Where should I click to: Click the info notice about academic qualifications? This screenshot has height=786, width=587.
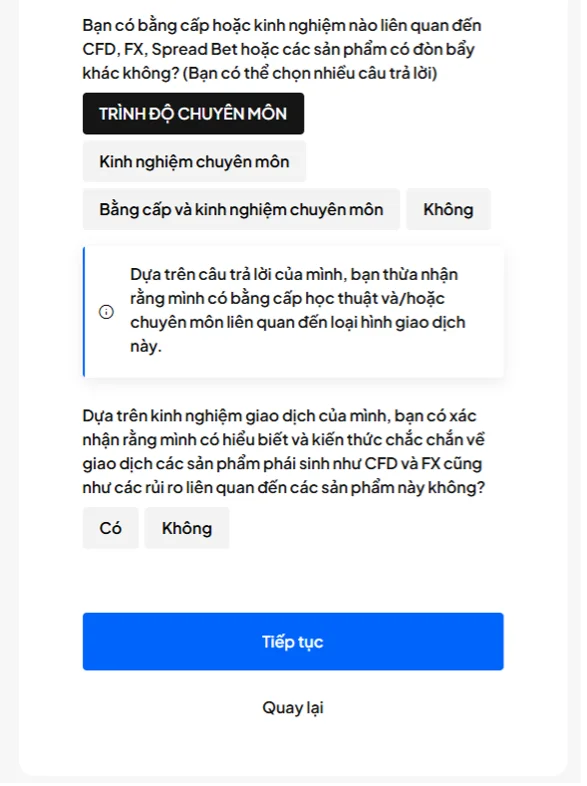[293, 311]
